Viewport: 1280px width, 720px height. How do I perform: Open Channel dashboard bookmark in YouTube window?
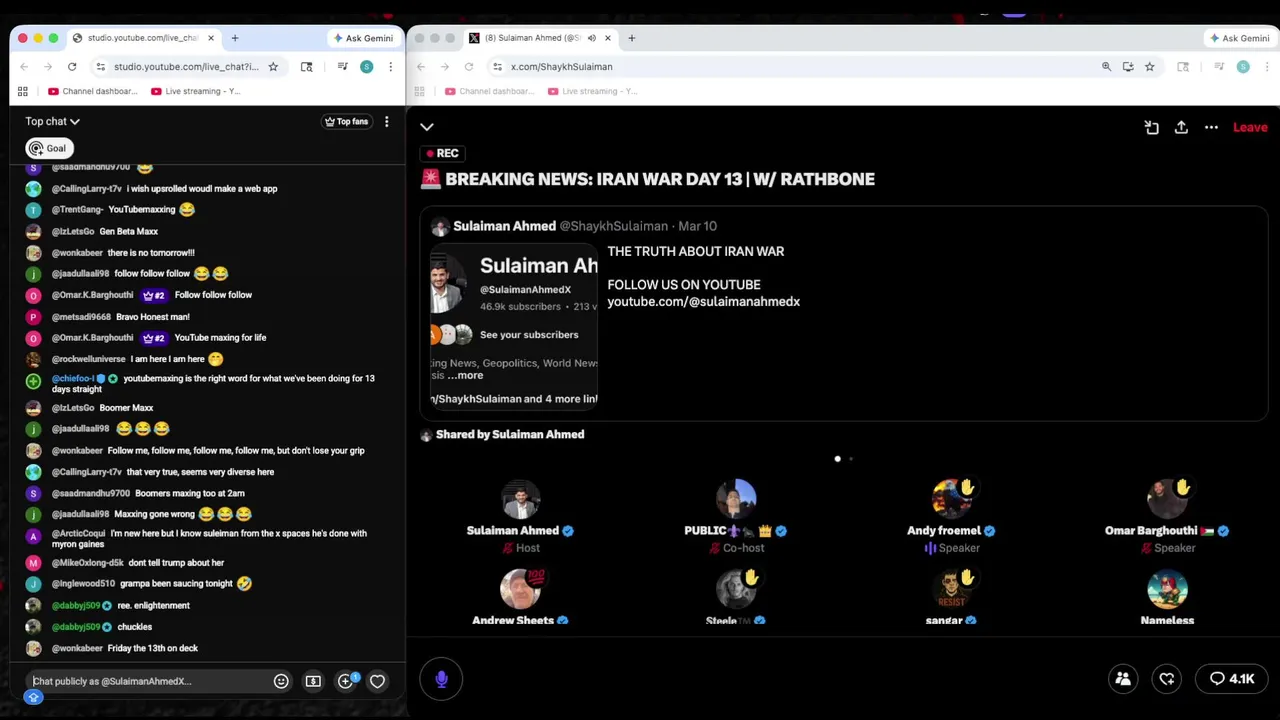click(x=93, y=91)
